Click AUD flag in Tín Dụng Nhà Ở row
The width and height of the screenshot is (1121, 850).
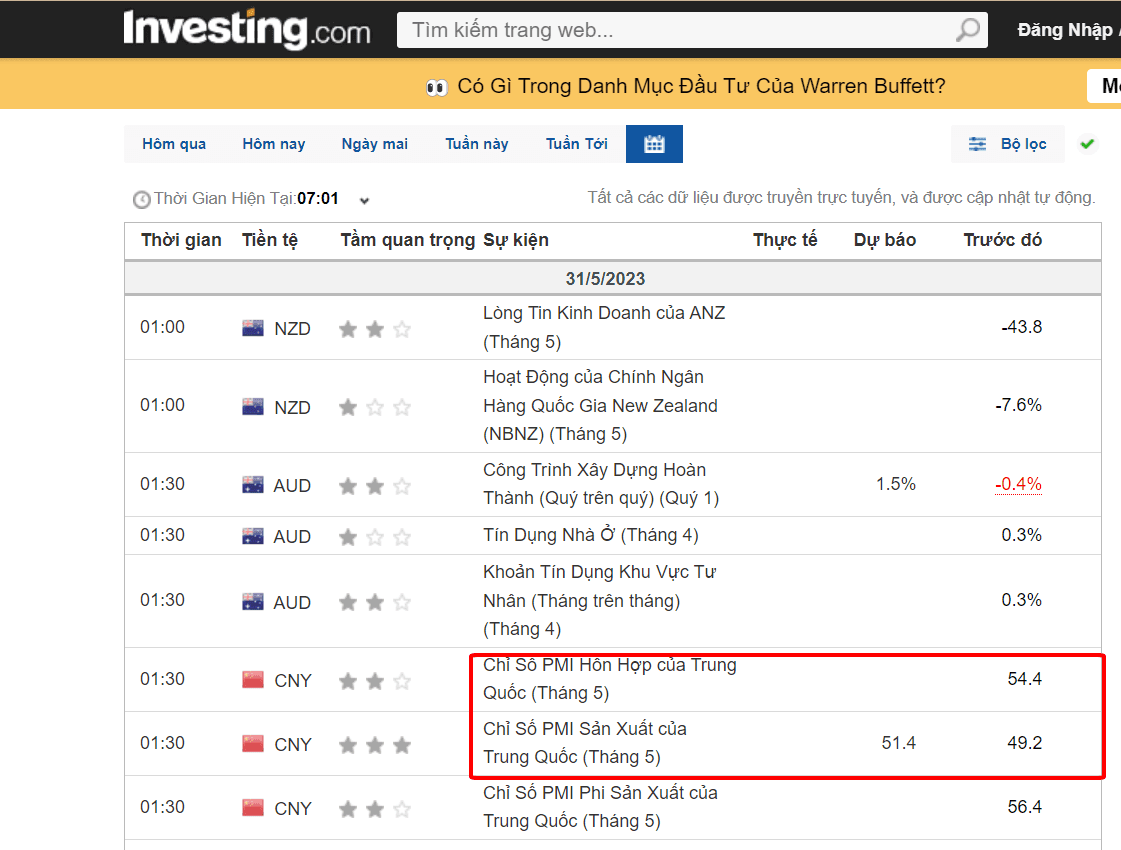point(252,536)
